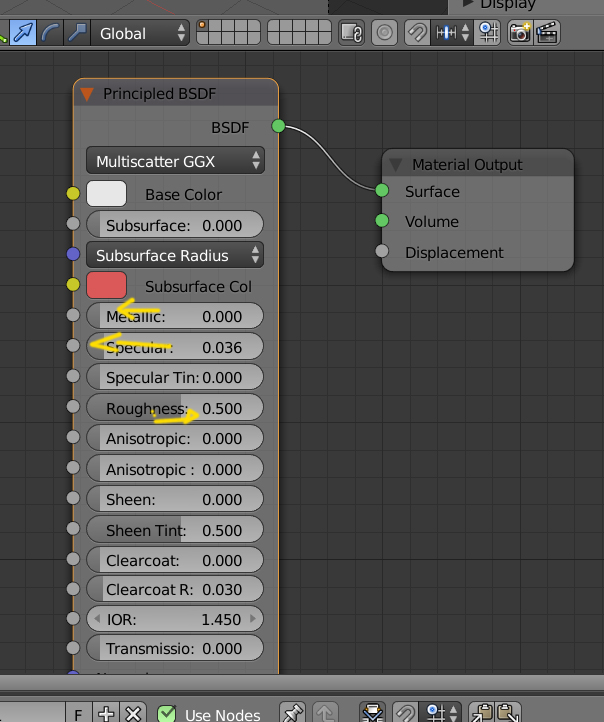604x722 pixels.
Task: Click the Subsurface value slider
Action: [x=175, y=225]
